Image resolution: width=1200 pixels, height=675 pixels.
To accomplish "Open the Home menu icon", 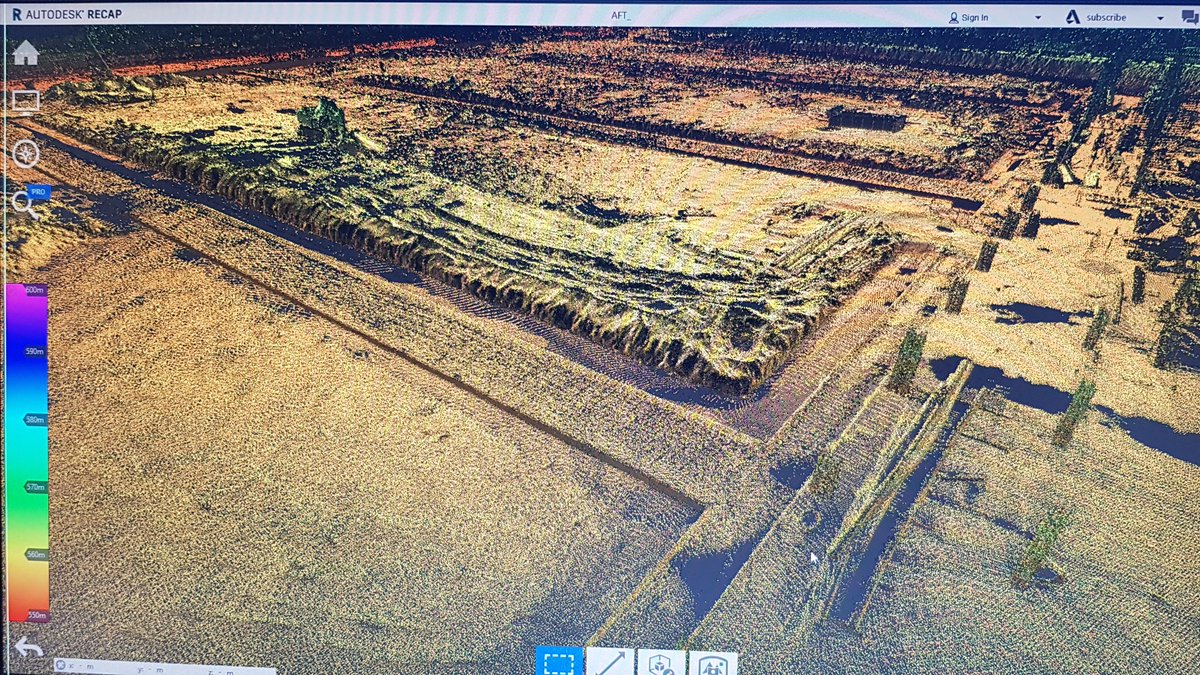I will (x=26, y=52).
